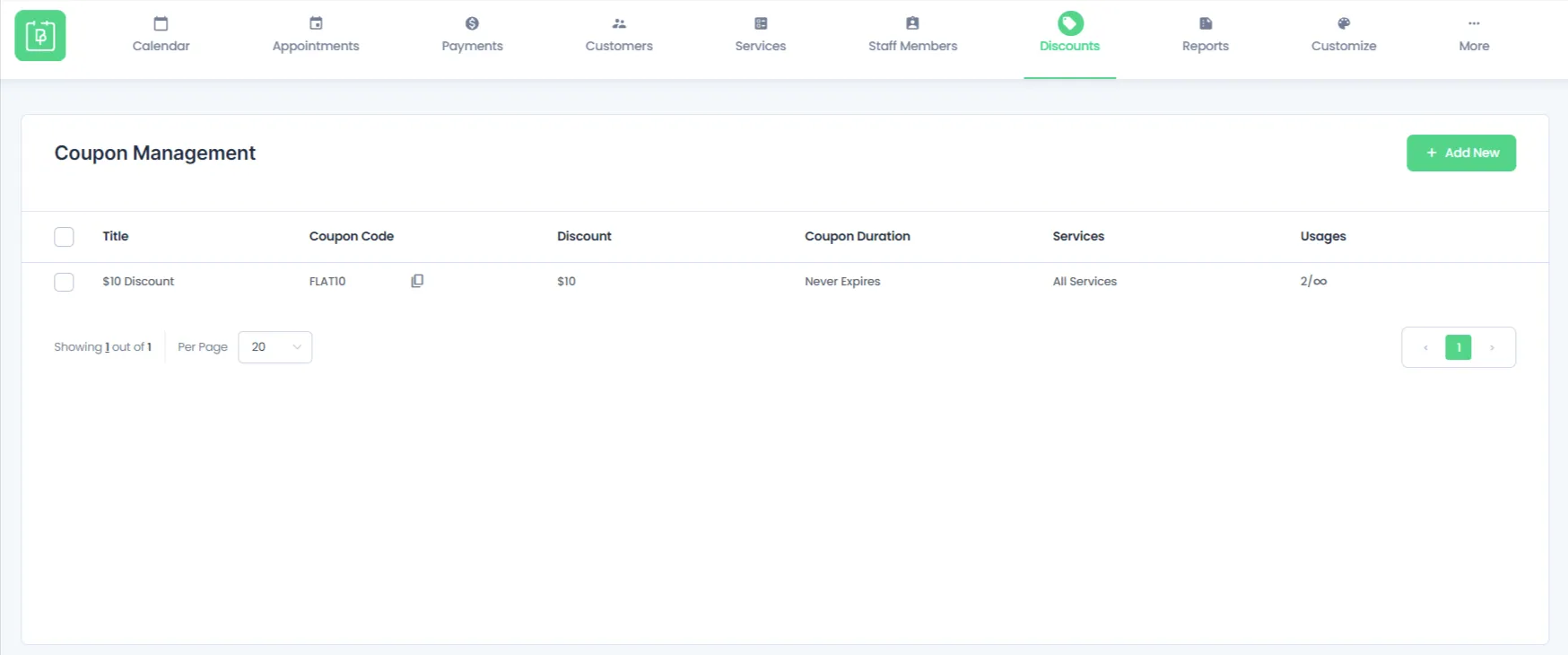
Task: Click the Never Expires duration cell
Action: pos(842,281)
